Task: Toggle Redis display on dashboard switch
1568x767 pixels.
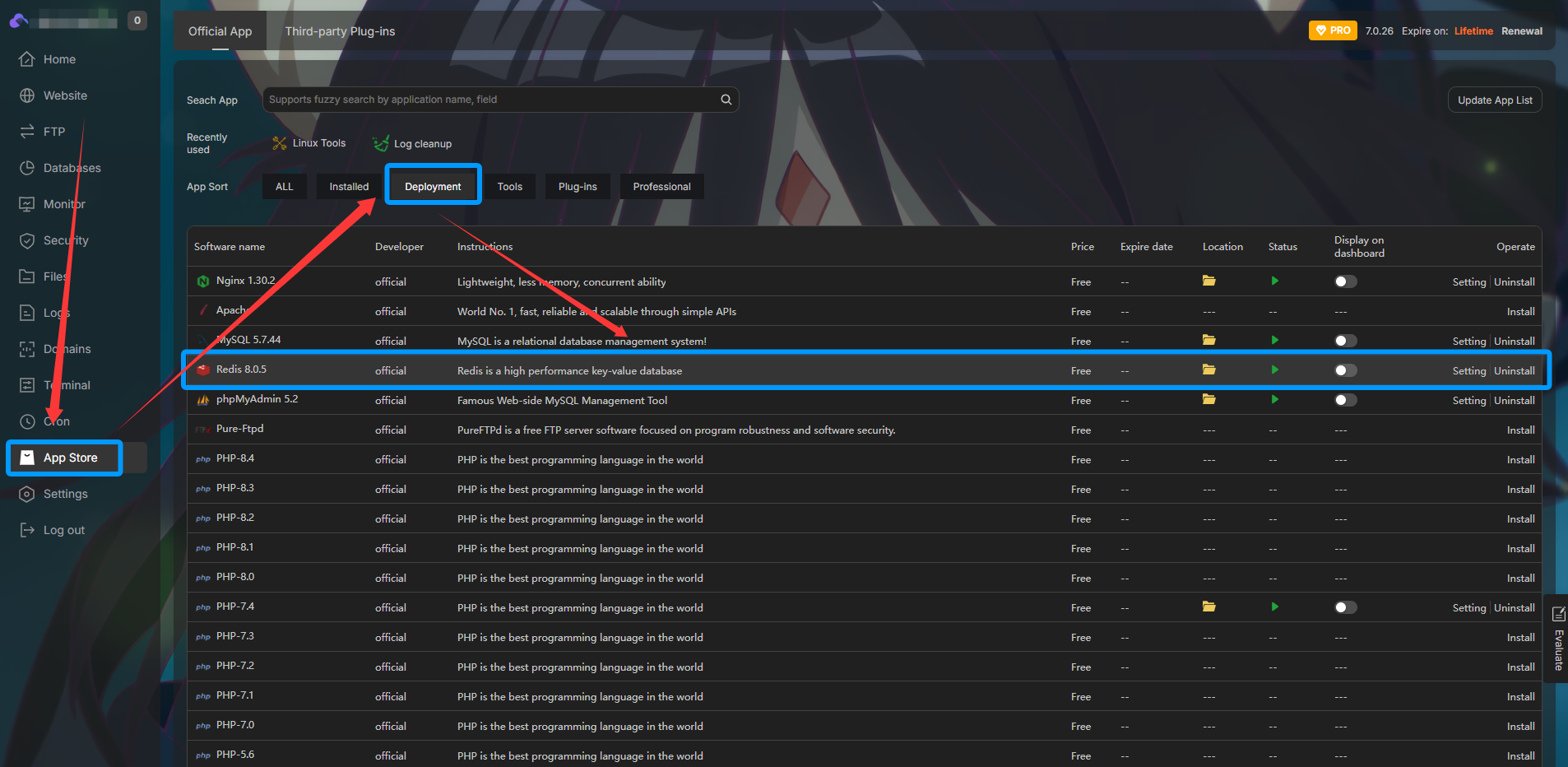Action: [x=1345, y=370]
